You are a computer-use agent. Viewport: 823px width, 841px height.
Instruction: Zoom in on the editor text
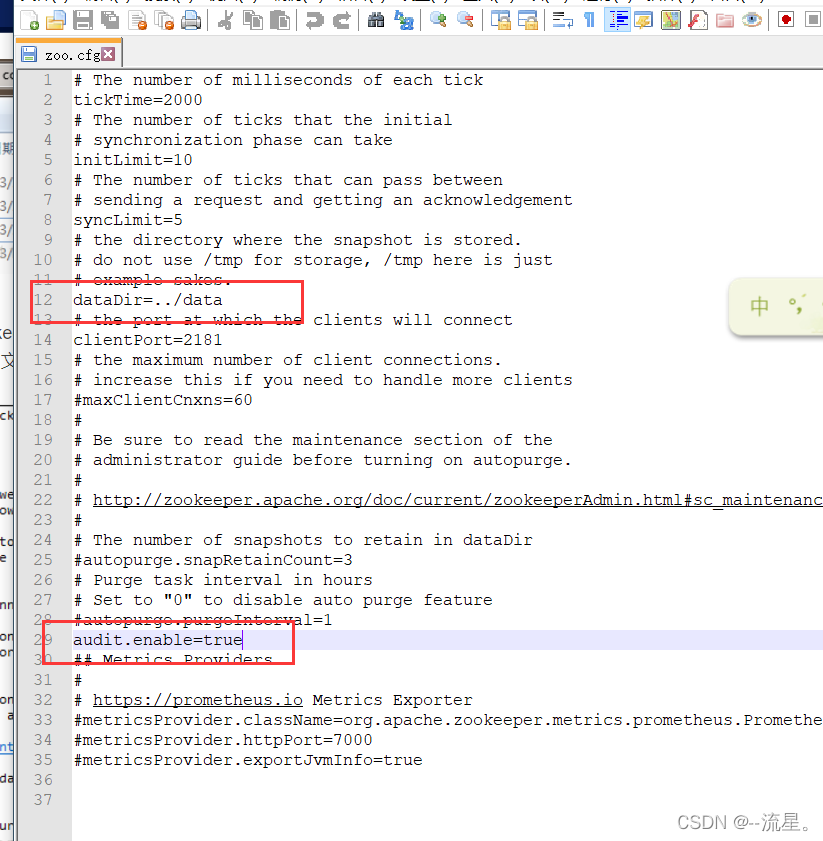(x=438, y=20)
